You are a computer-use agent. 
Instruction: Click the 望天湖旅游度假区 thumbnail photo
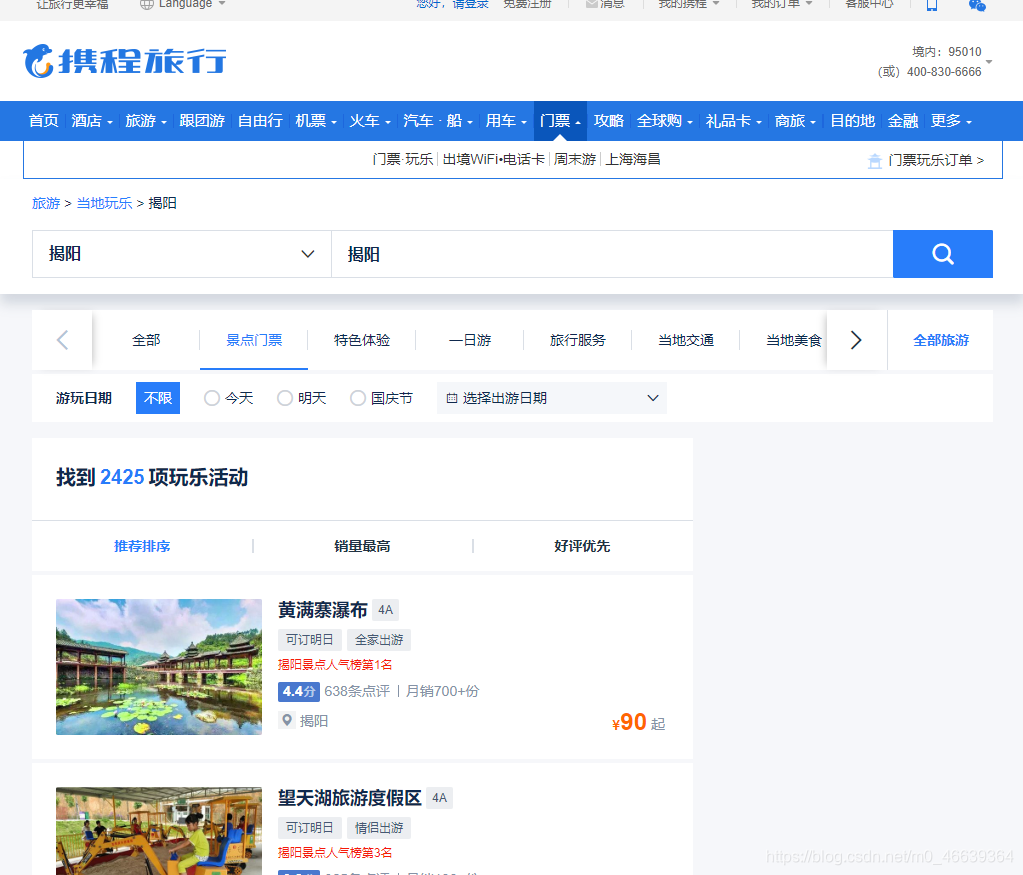pos(159,831)
